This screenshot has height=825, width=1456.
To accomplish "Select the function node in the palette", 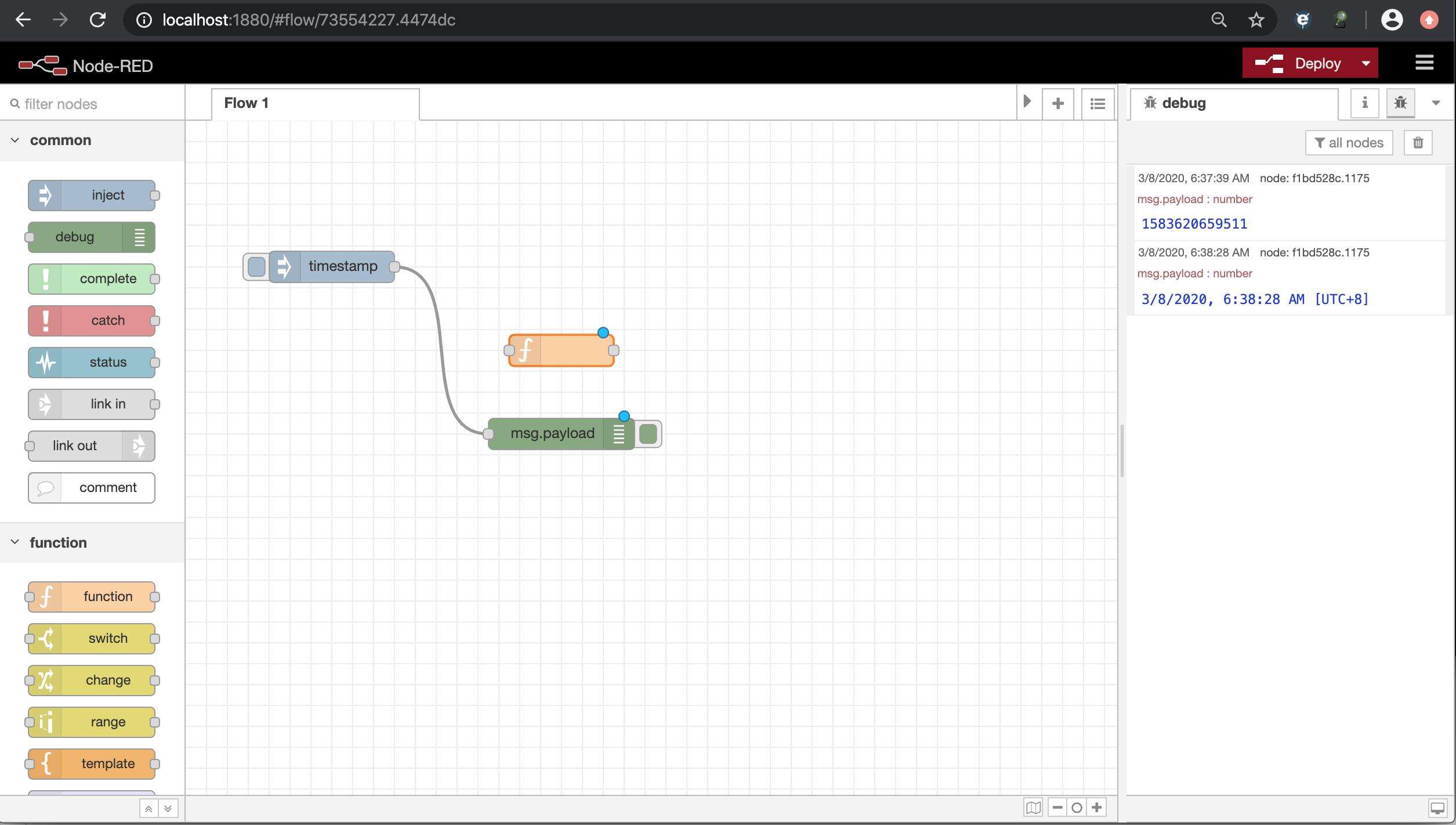I will [x=92, y=596].
